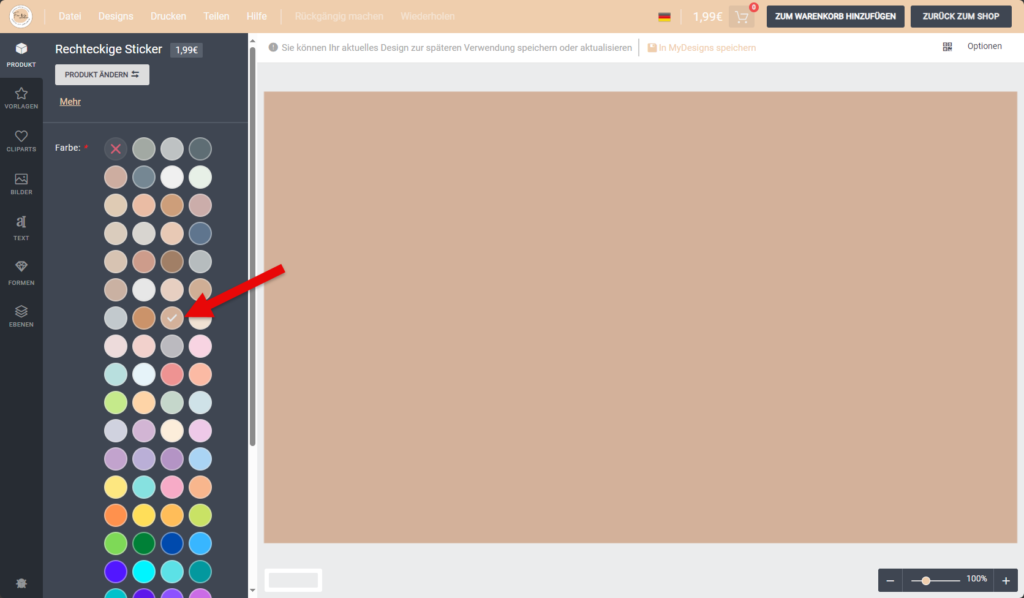This screenshot has width=1024, height=598.
Task: Click Produkt ändern button
Action: tap(102, 75)
